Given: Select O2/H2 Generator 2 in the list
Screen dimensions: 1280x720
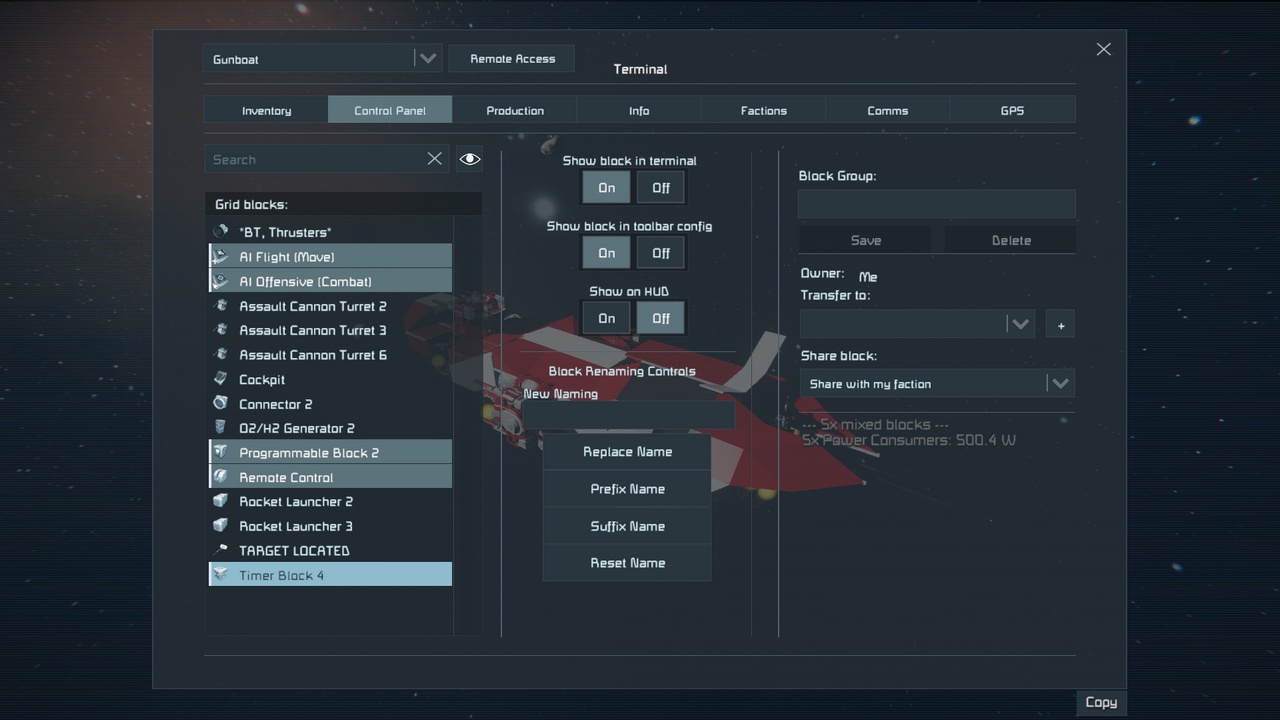Looking at the screenshot, I should click(330, 428).
